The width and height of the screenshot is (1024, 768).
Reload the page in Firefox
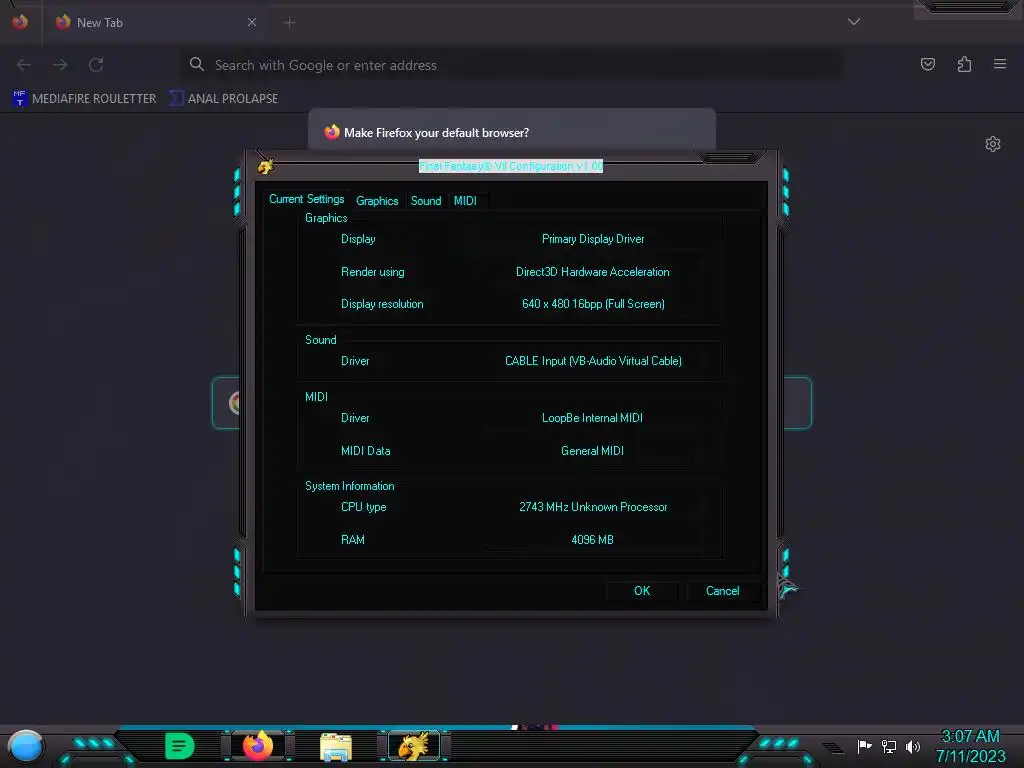96,65
